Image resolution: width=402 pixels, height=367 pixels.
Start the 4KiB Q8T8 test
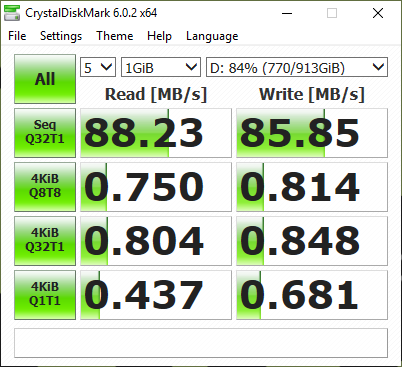(x=45, y=187)
